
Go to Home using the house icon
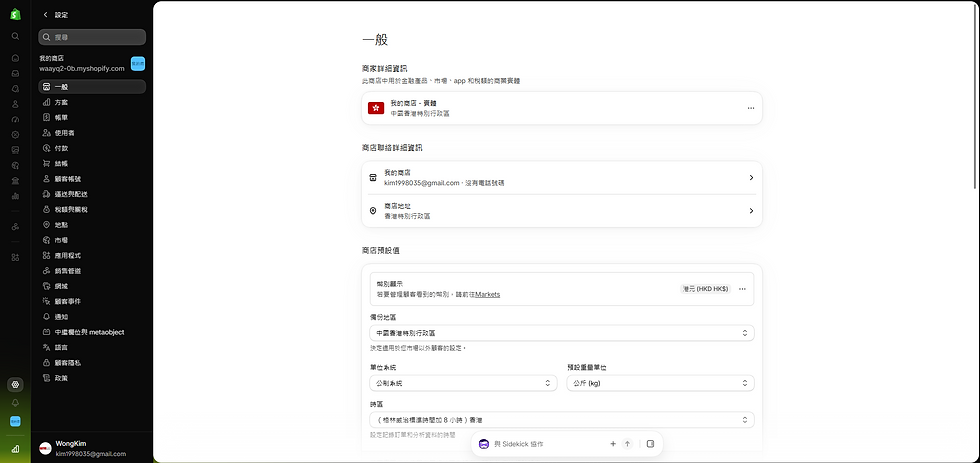pos(16,58)
